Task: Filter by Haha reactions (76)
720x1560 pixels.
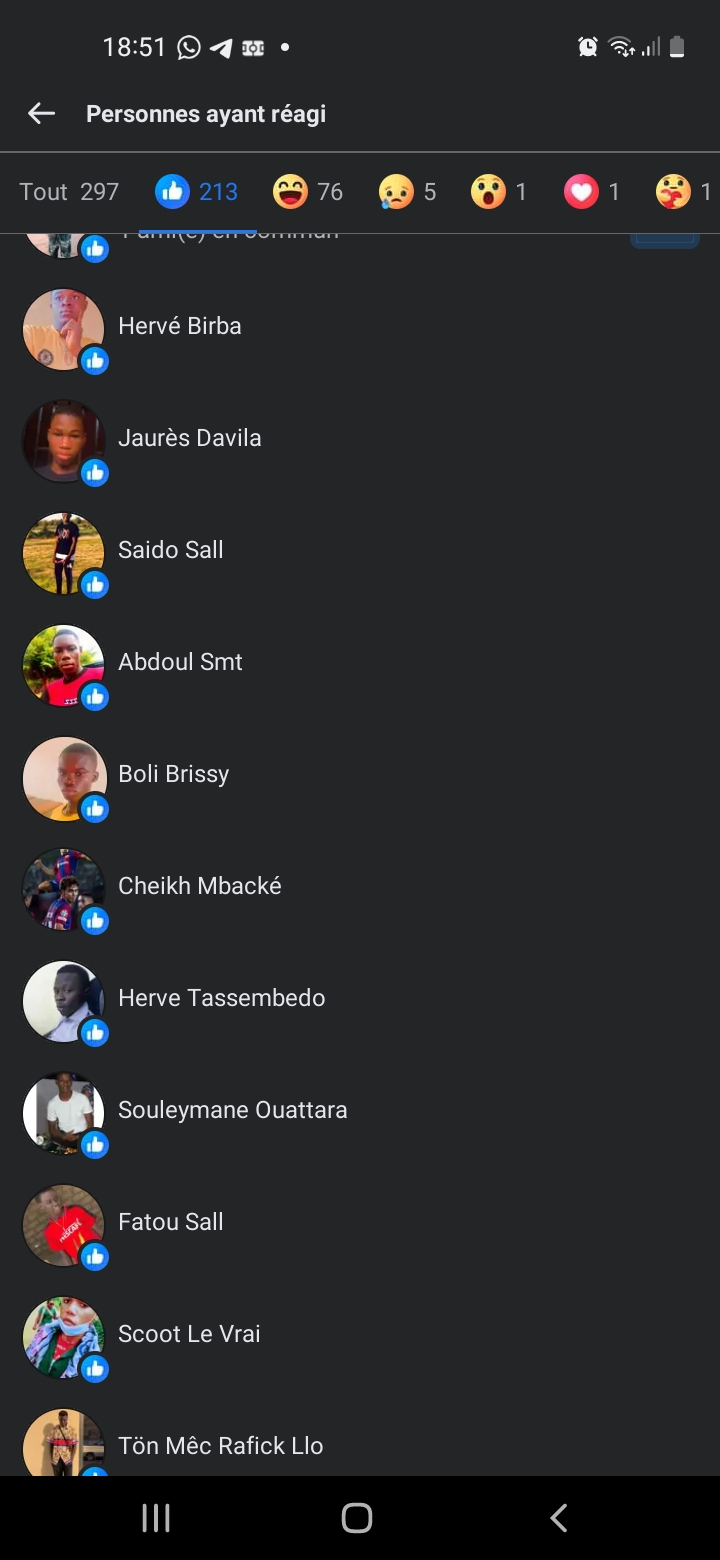Action: 308,191
